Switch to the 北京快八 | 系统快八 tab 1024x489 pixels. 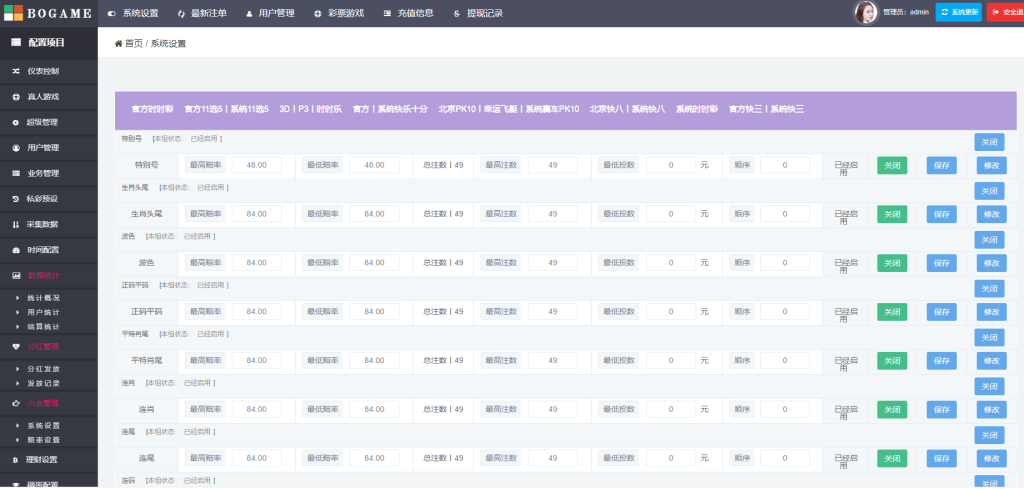627,109
